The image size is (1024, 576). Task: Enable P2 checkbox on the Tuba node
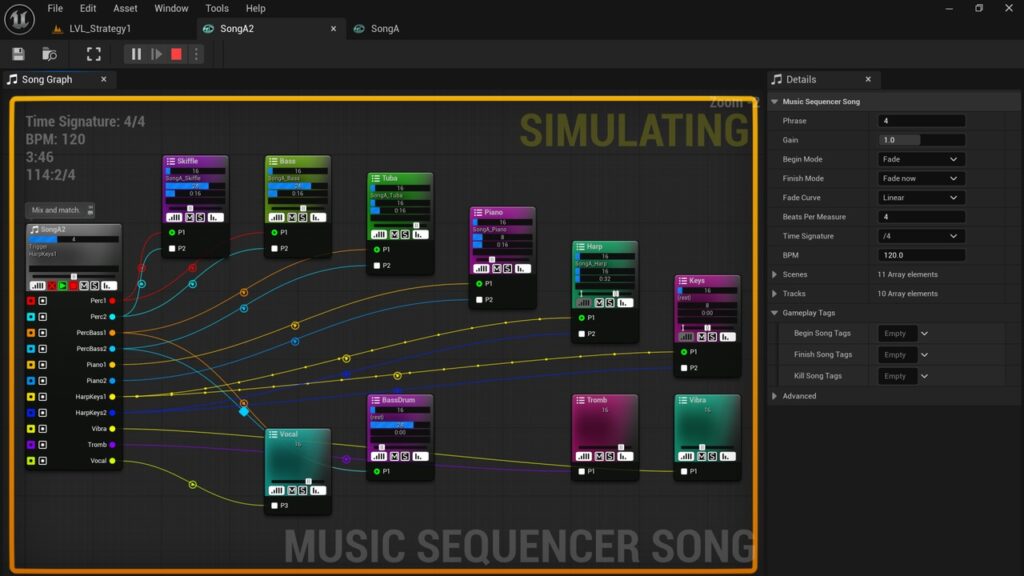pos(377,266)
